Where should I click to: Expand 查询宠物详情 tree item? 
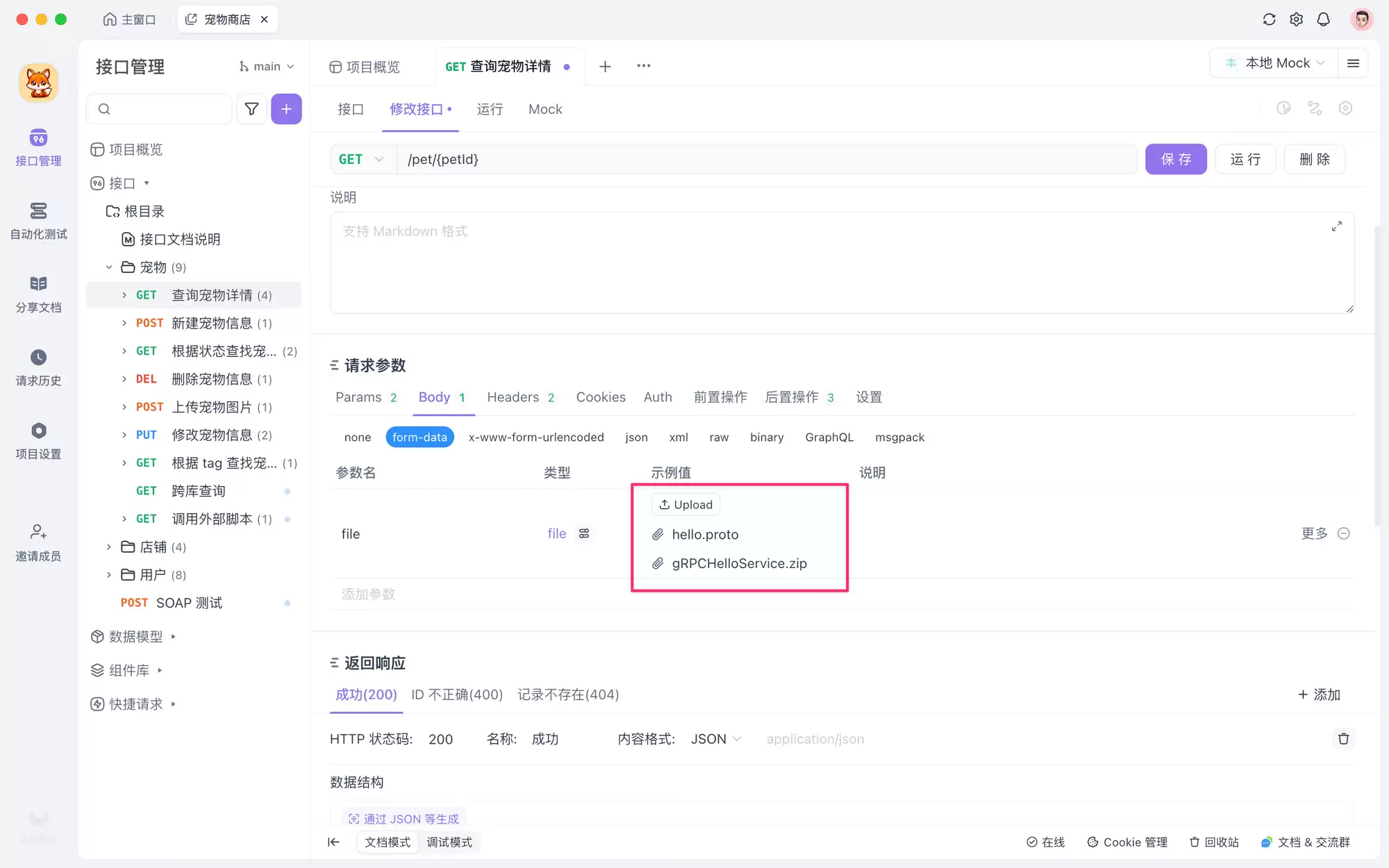pyautogui.click(x=124, y=295)
